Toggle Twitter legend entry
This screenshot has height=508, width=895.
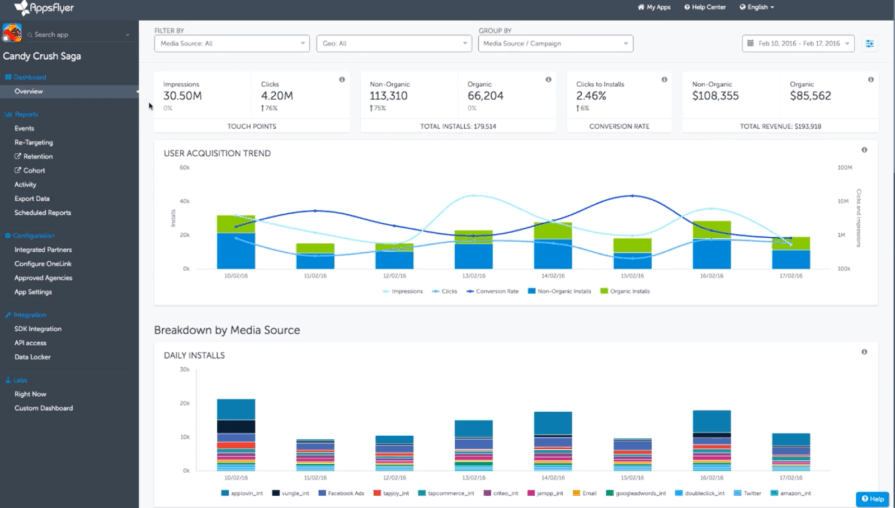747,493
